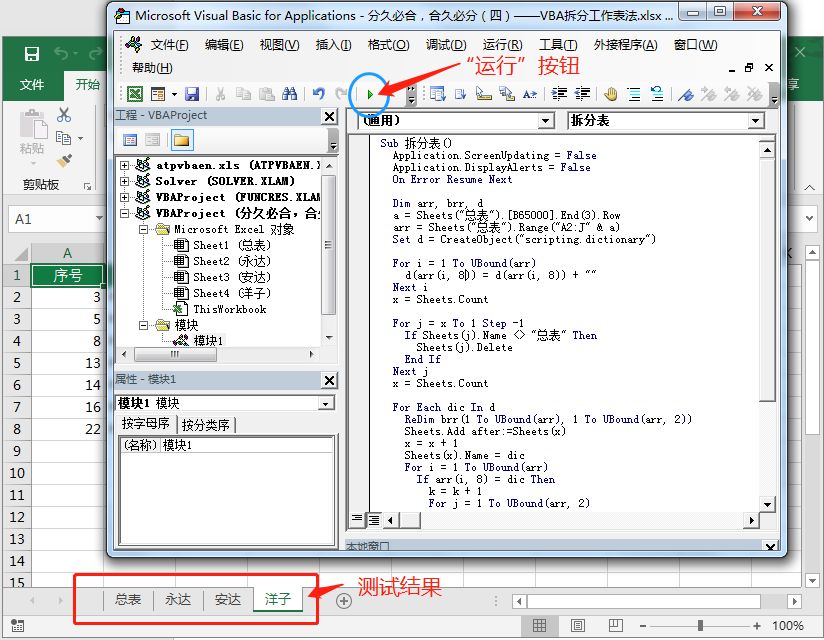Cut code using the scissors icon
Viewport: 824px width, 640px height.
(218, 93)
